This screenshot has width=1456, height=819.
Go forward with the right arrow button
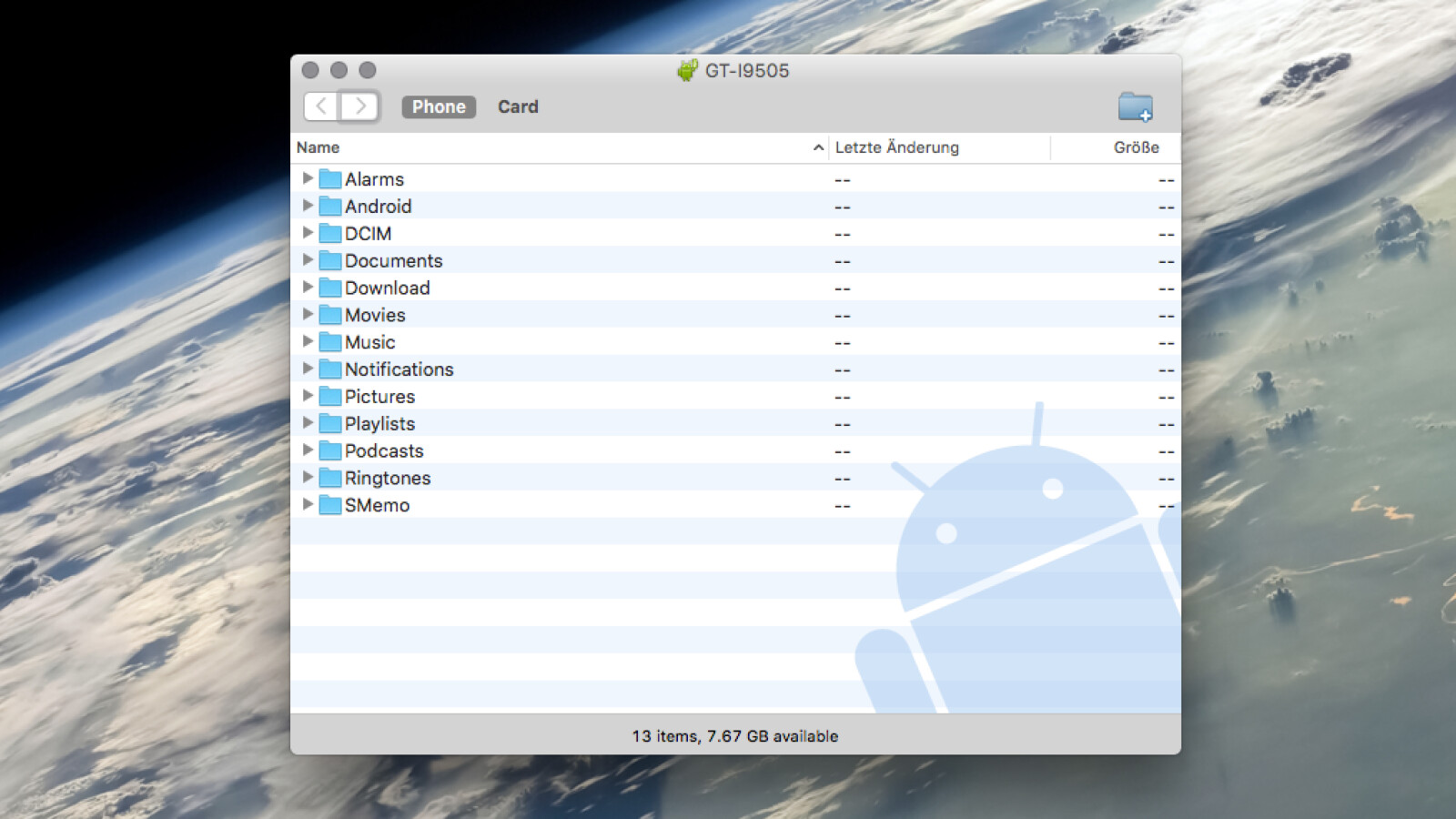click(x=360, y=106)
